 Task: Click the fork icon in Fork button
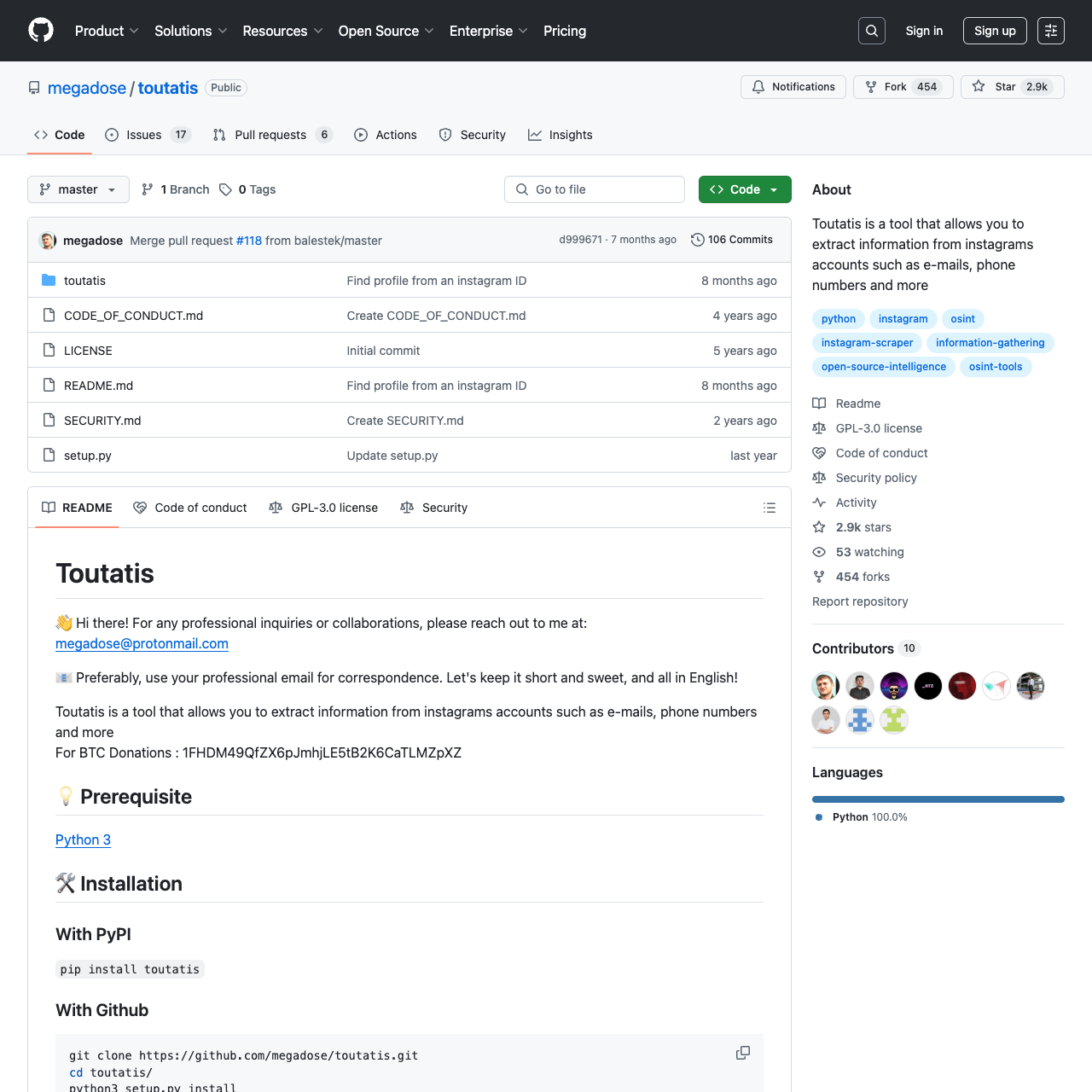coord(871,87)
